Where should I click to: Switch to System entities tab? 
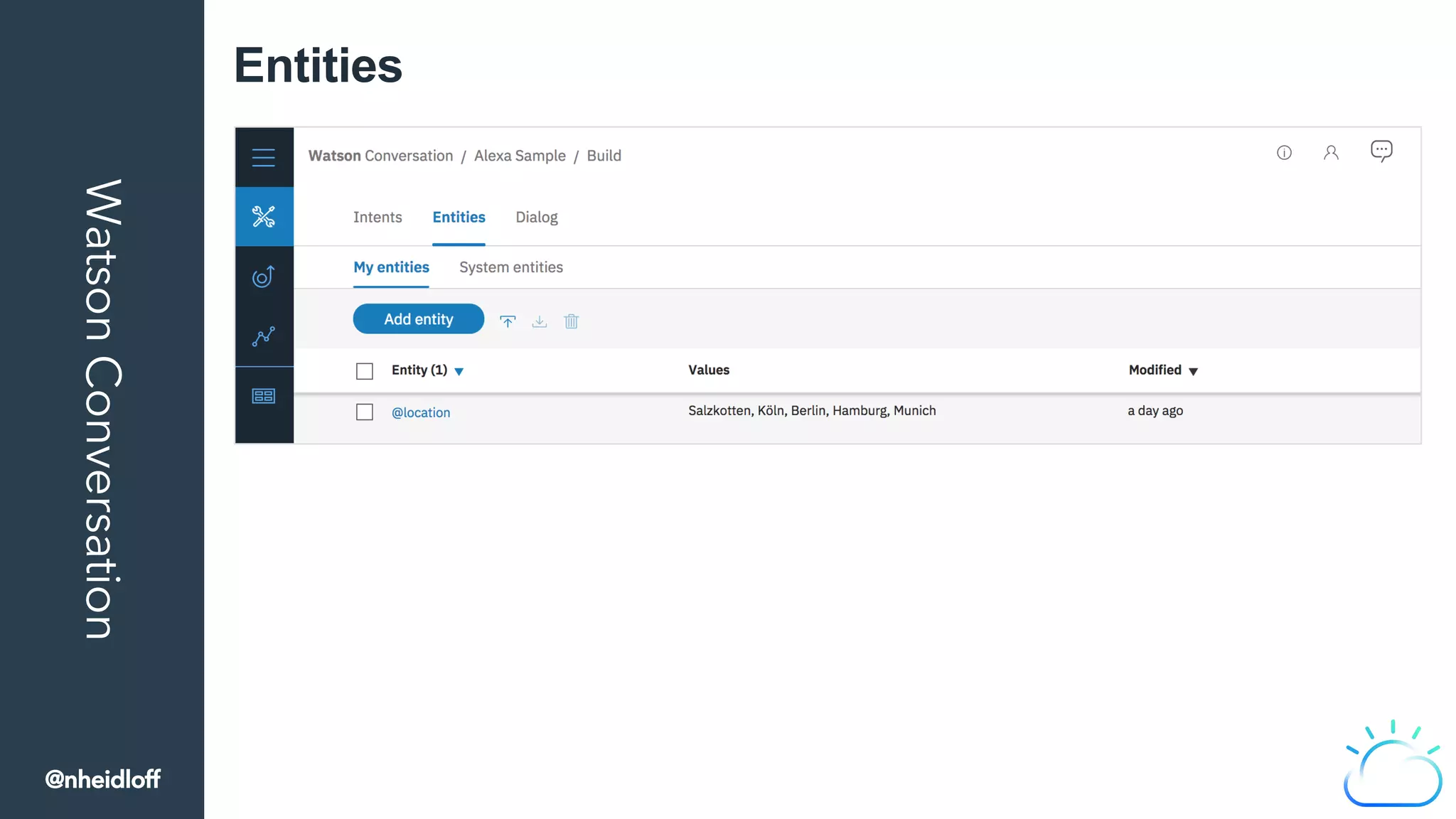tap(510, 267)
